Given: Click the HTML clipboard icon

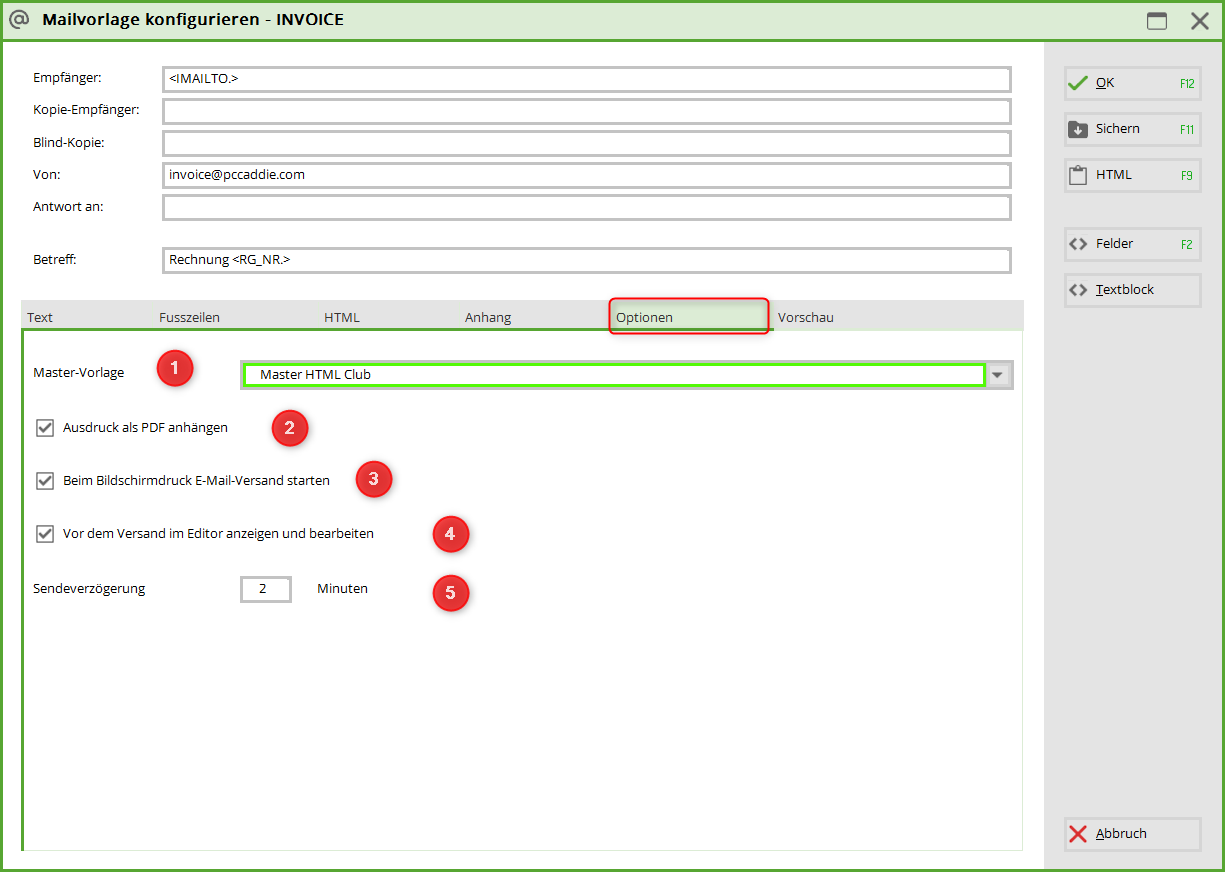Looking at the screenshot, I should pyautogui.click(x=1077, y=175).
